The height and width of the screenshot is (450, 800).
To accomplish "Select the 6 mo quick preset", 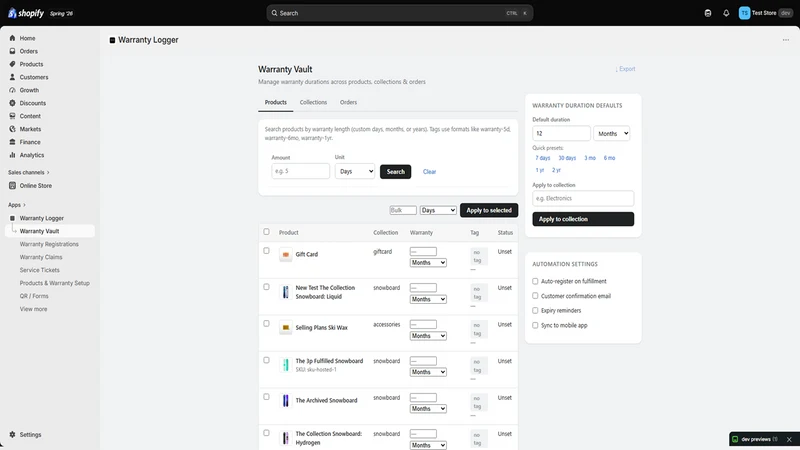I will [x=610, y=158].
